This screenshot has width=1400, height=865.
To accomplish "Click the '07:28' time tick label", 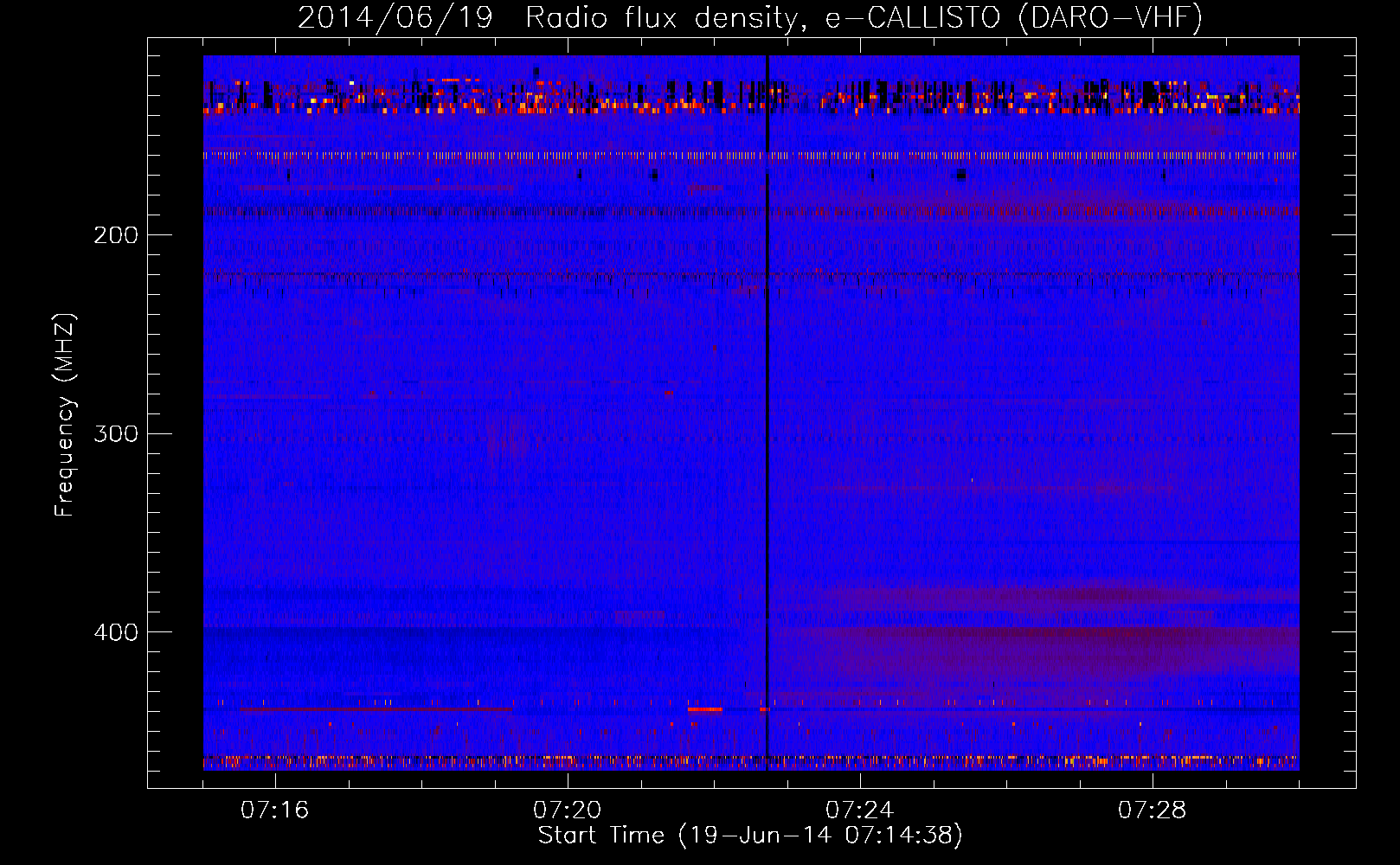I will pyautogui.click(x=1152, y=811).
